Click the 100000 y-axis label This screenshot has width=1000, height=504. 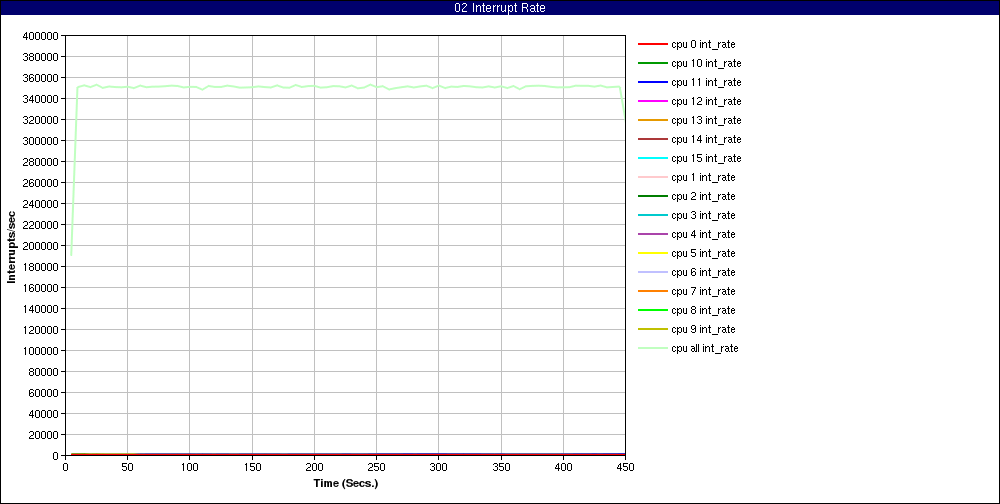tap(43, 351)
